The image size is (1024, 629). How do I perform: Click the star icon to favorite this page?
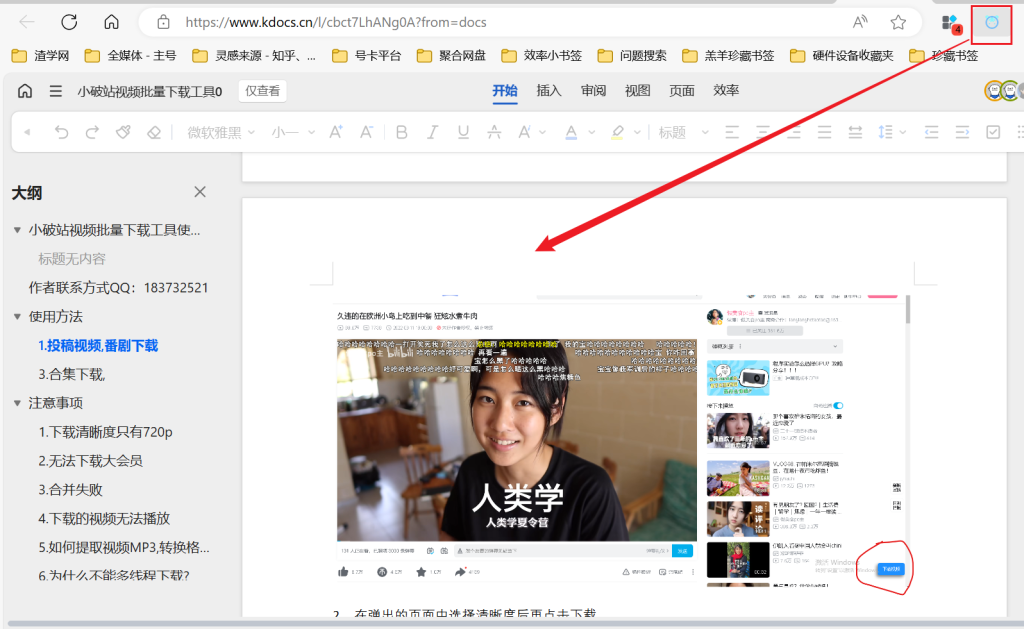click(898, 22)
